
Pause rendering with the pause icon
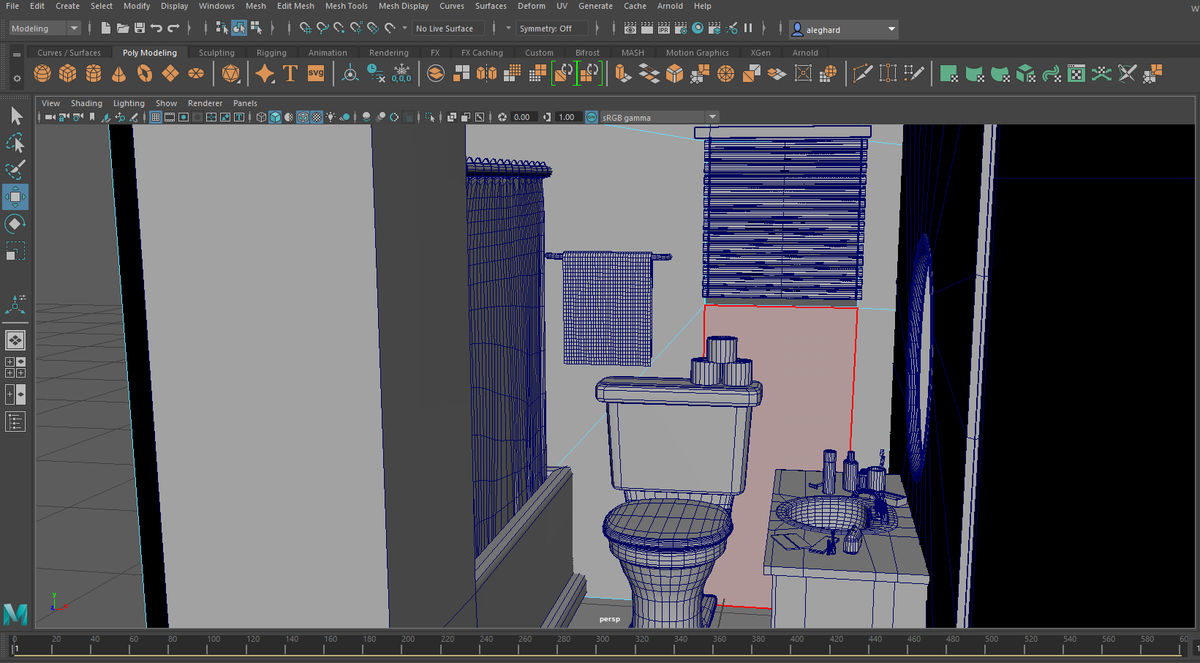[x=749, y=28]
